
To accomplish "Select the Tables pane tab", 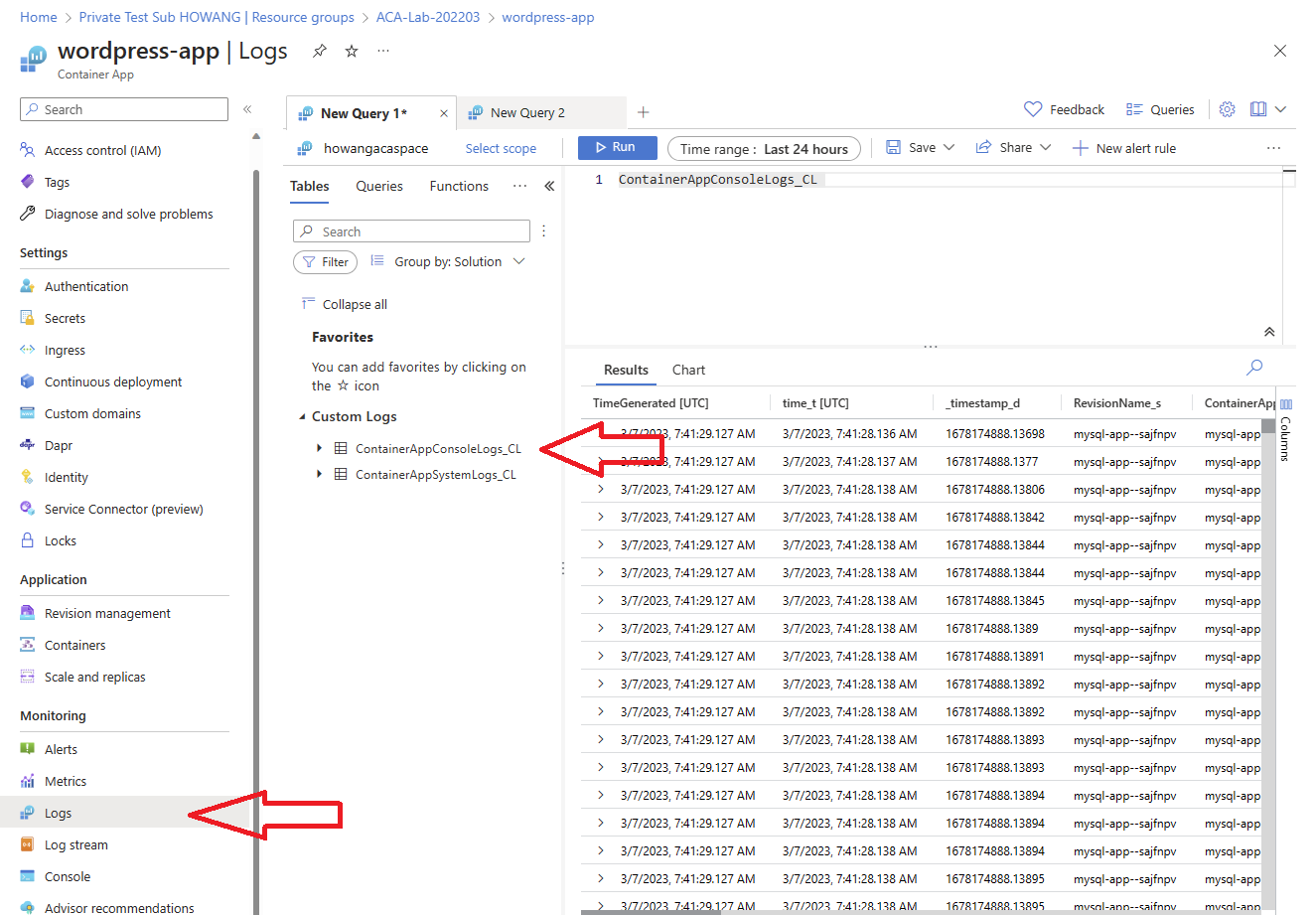I will pyautogui.click(x=310, y=186).
